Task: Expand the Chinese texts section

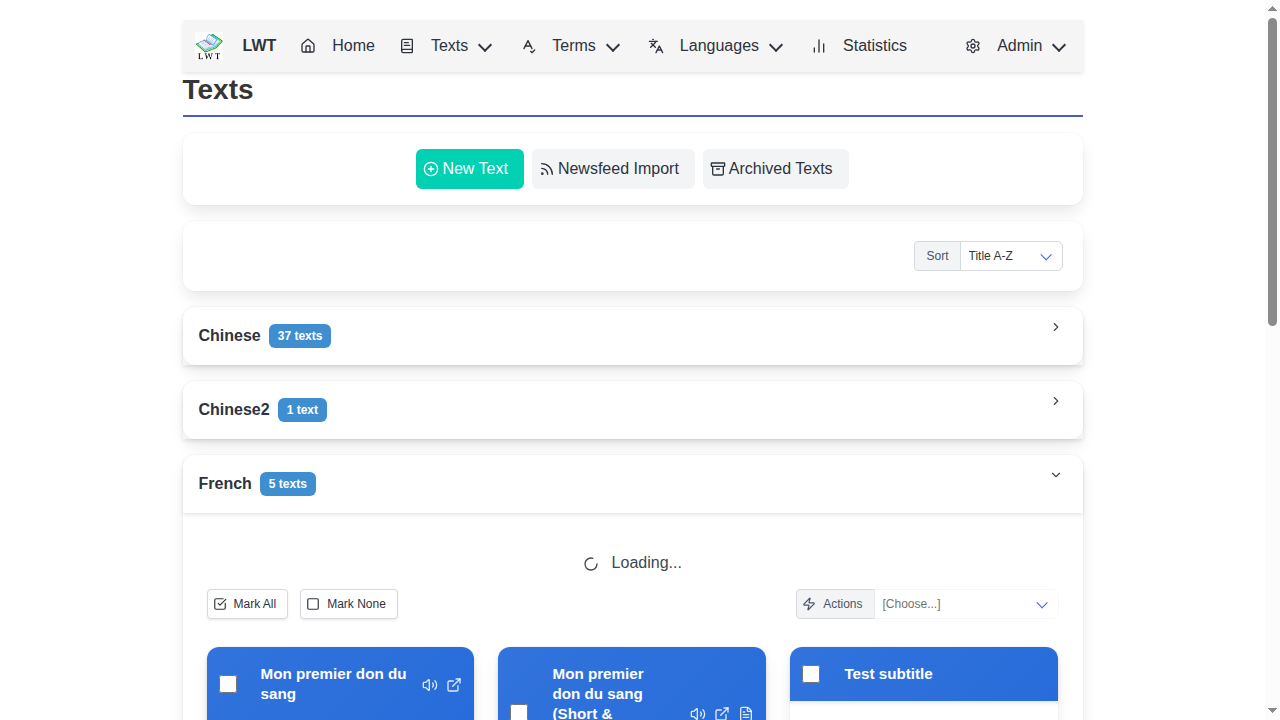Action: 1055,328
